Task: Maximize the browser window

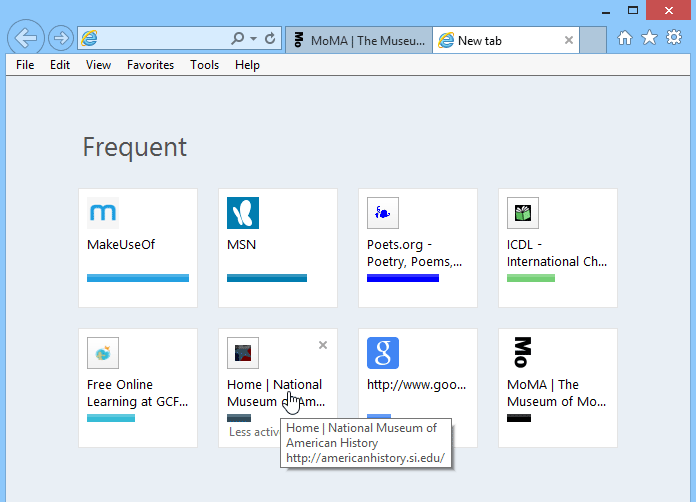Action: coord(633,10)
